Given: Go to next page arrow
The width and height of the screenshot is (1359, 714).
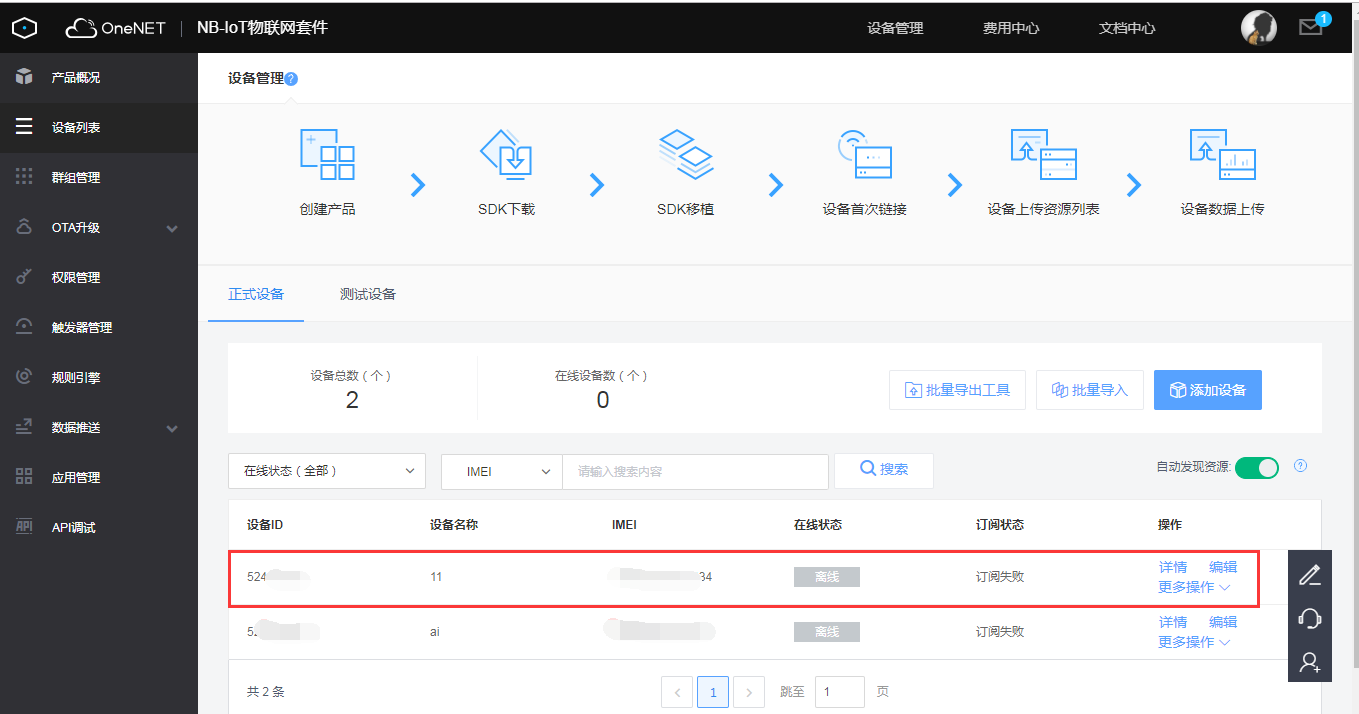Looking at the screenshot, I should (x=749, y=692).
